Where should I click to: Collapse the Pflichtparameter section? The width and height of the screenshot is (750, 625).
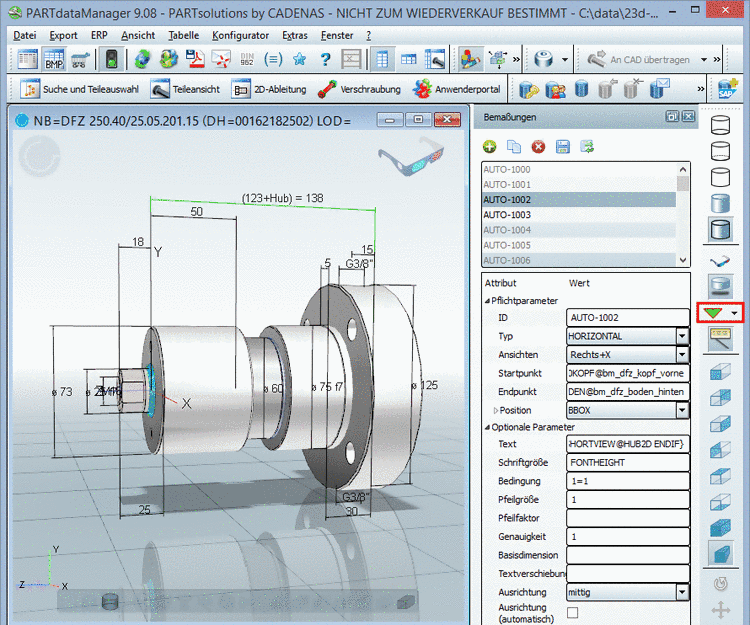[487, 300]
